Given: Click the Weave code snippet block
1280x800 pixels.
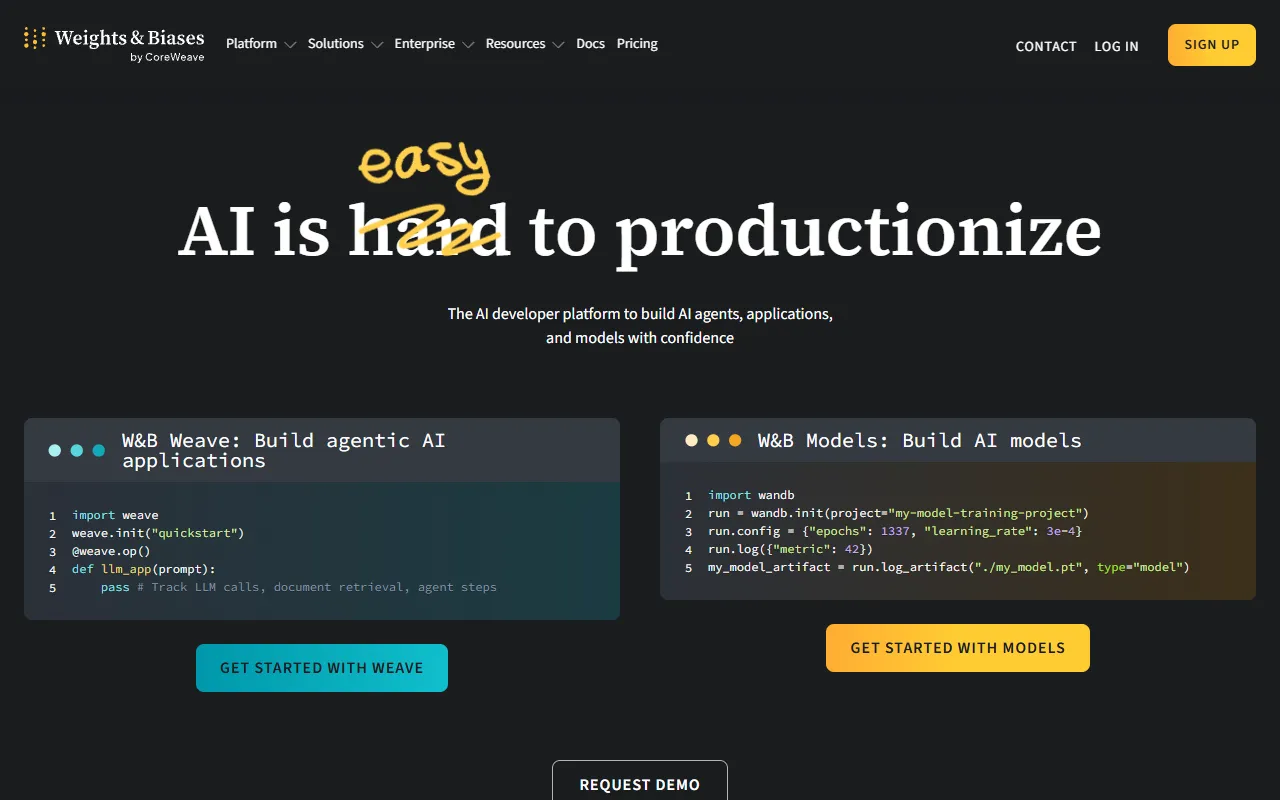Looking at the screenshot, I should [x=322, y=551].
